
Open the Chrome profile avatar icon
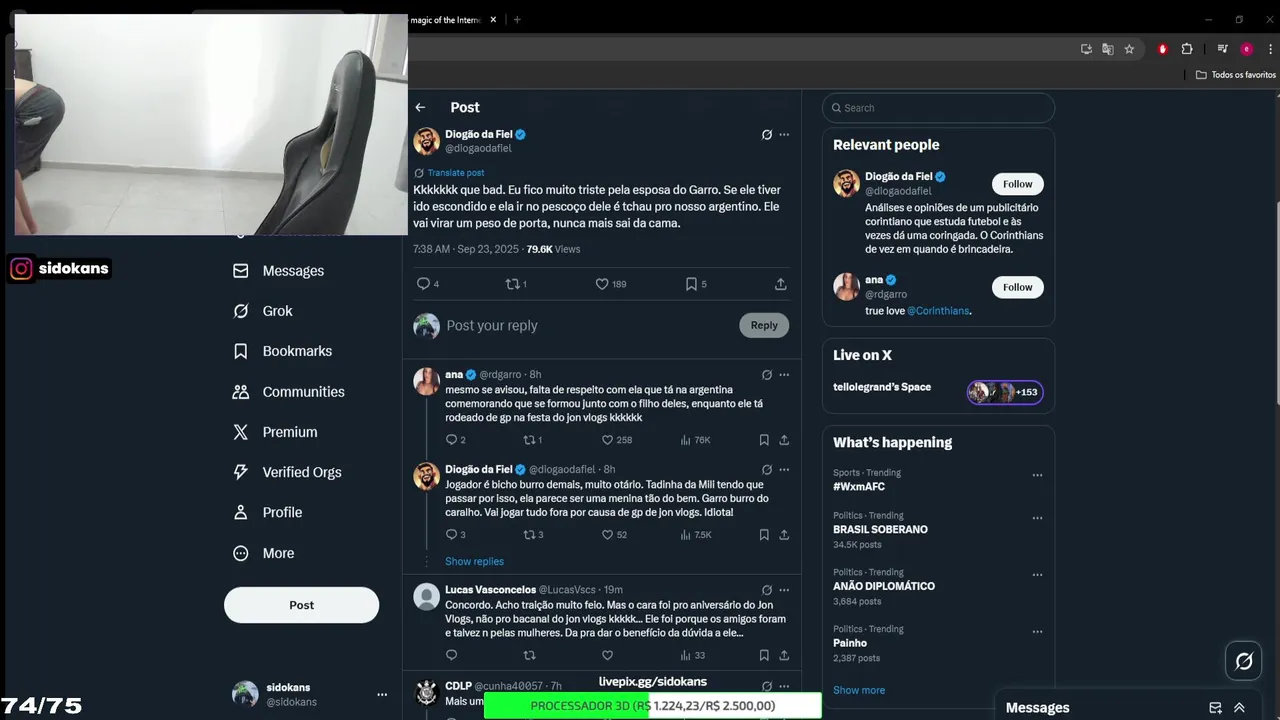[1246, 49]
